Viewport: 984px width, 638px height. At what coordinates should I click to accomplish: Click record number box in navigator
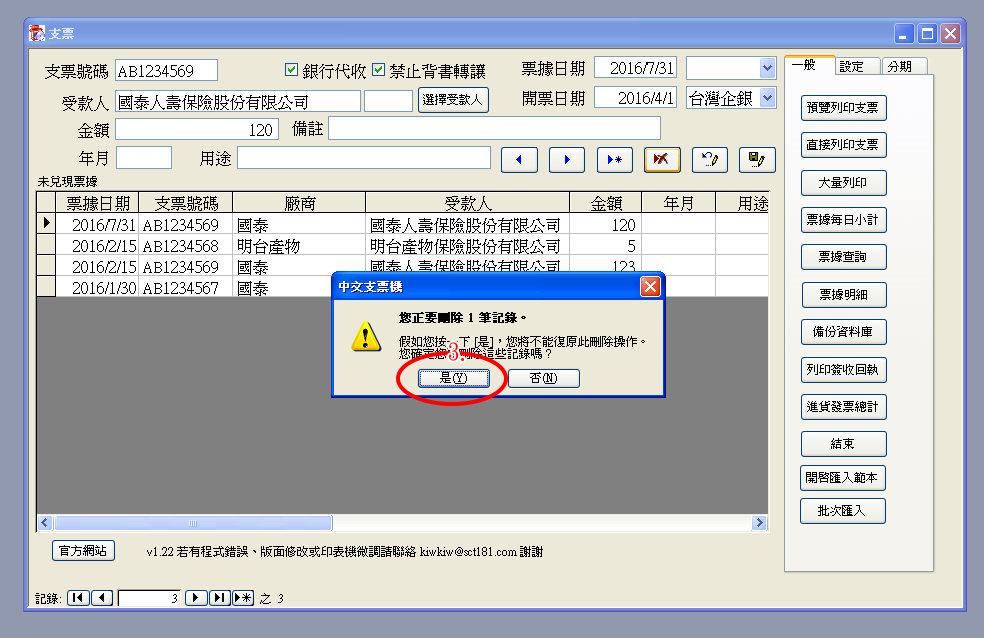tap(149, 598)
